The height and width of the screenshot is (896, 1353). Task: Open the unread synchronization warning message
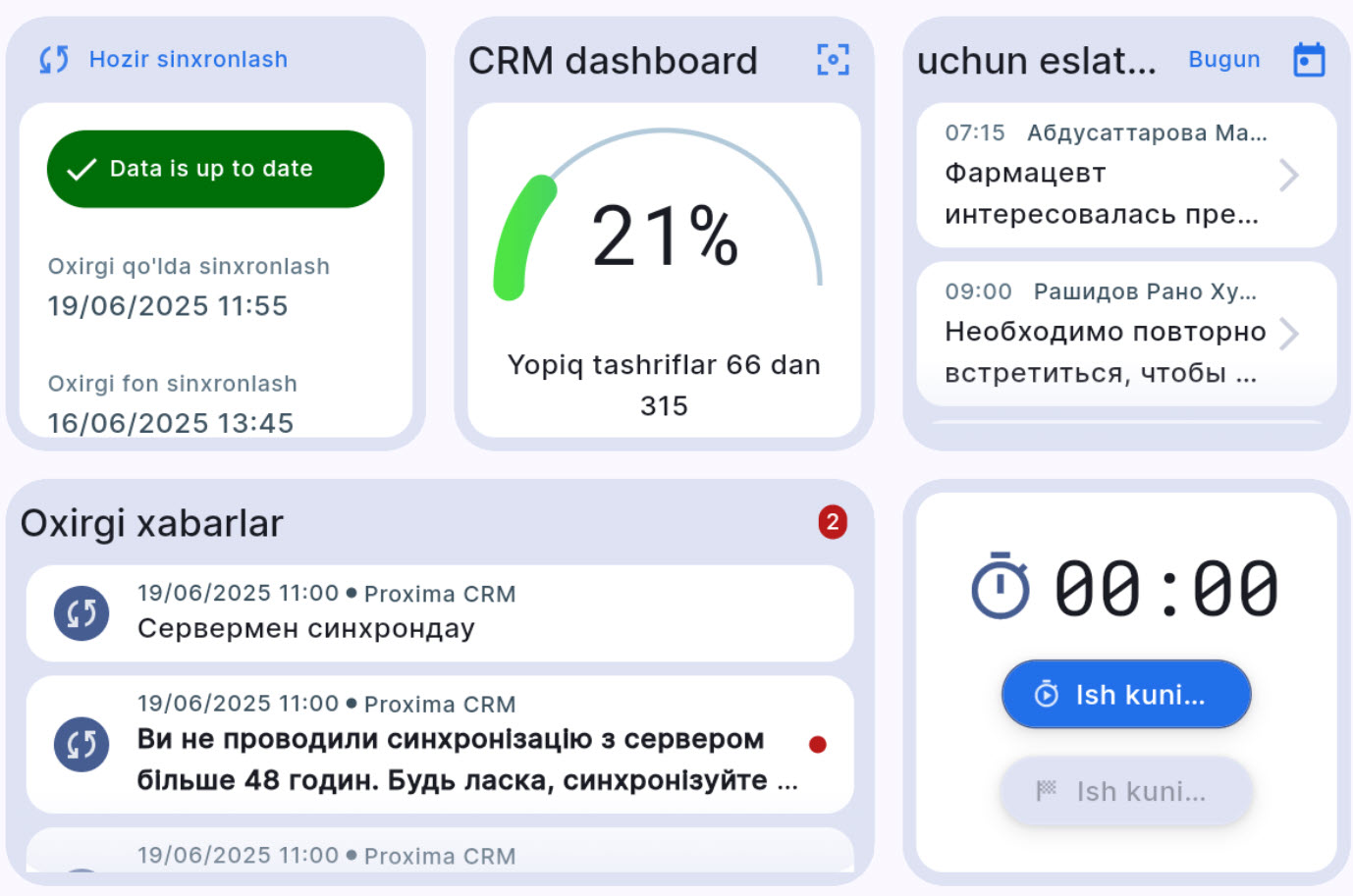pyautogui.click(x=452, y=745)
